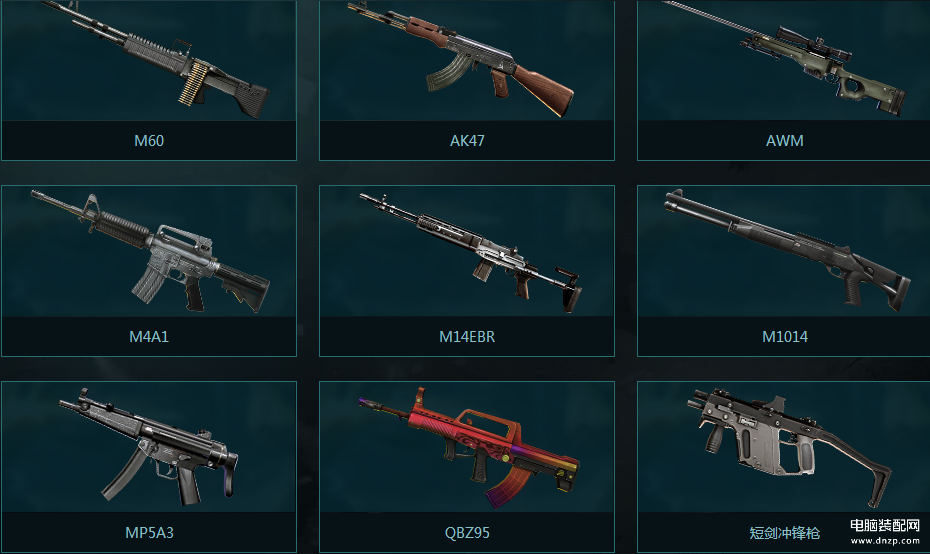Click the M60 name label
930x554 pixels.
pos(149,141)
